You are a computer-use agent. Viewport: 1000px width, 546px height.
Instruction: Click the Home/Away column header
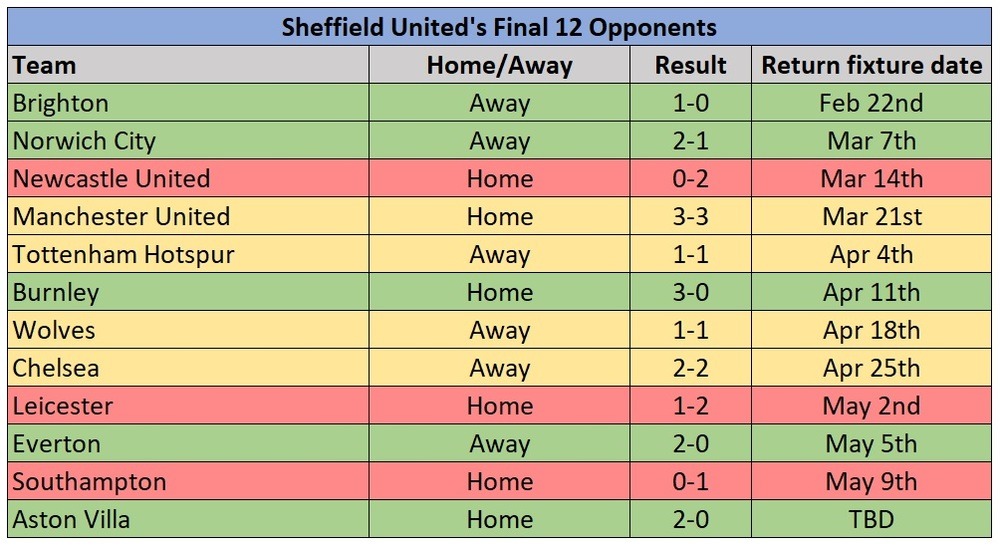pyautogui.click(x=499, y=65)
